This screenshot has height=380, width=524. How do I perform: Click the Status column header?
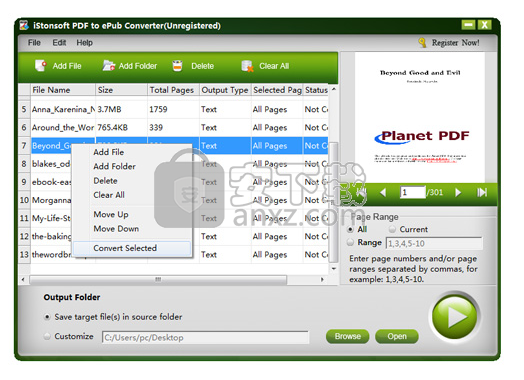[x=316, y=90]
